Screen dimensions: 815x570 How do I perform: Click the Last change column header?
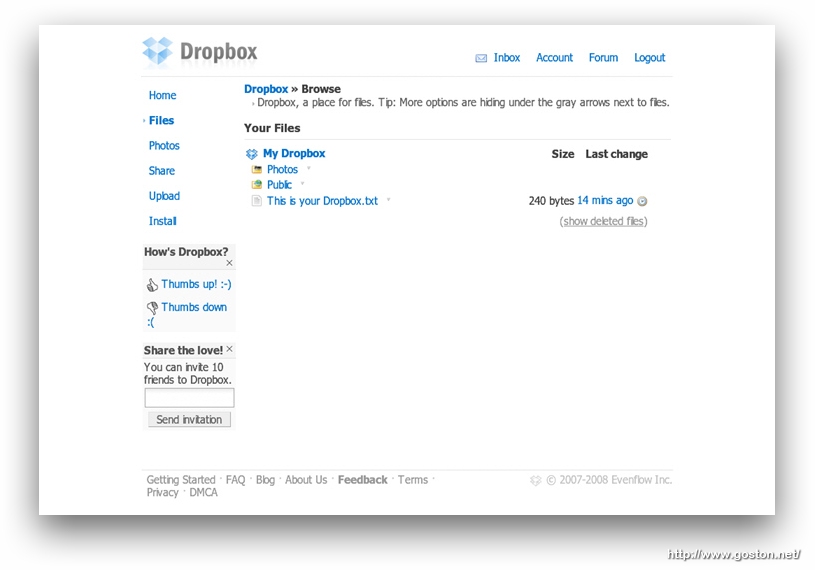[x=616, y=154]
